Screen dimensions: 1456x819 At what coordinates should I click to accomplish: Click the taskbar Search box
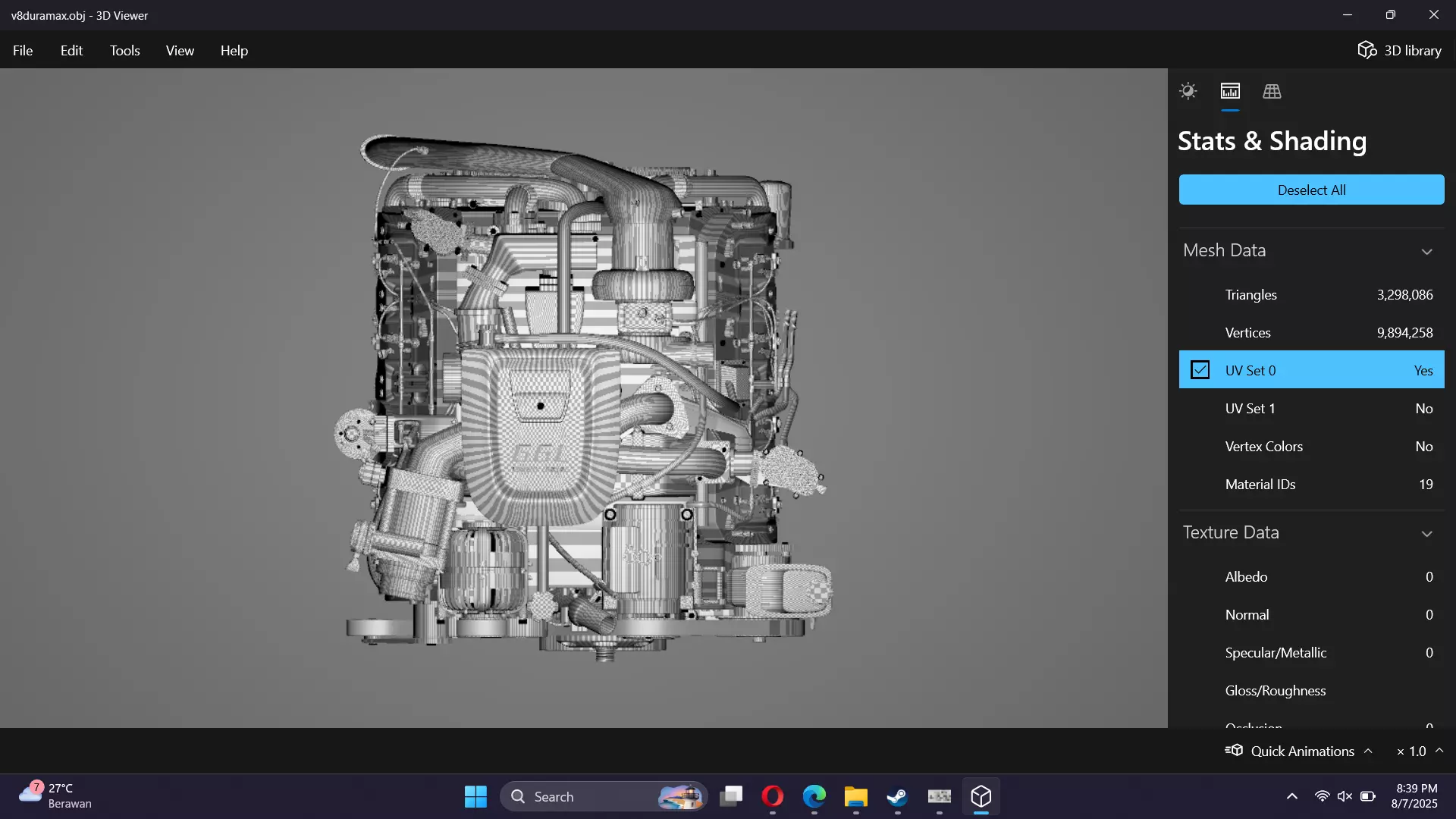point(604,796)
